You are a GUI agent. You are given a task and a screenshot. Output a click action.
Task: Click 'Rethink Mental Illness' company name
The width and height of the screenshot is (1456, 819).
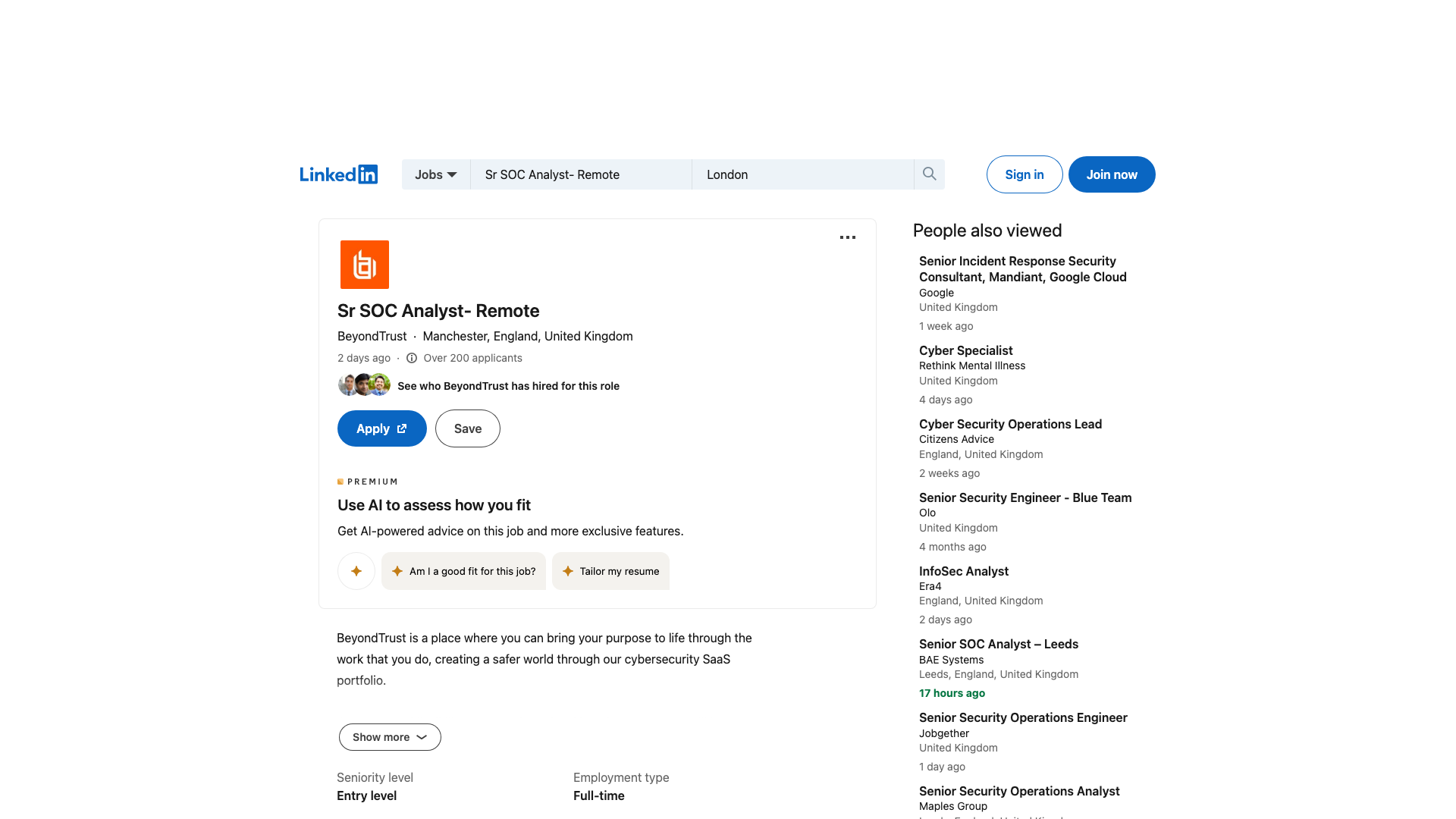point(972,366)
